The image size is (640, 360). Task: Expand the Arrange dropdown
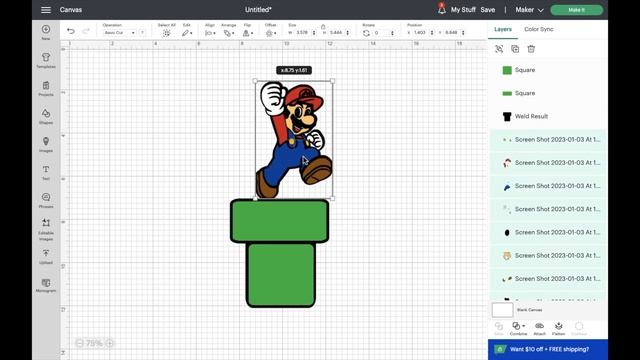click(x=229, y=33)
